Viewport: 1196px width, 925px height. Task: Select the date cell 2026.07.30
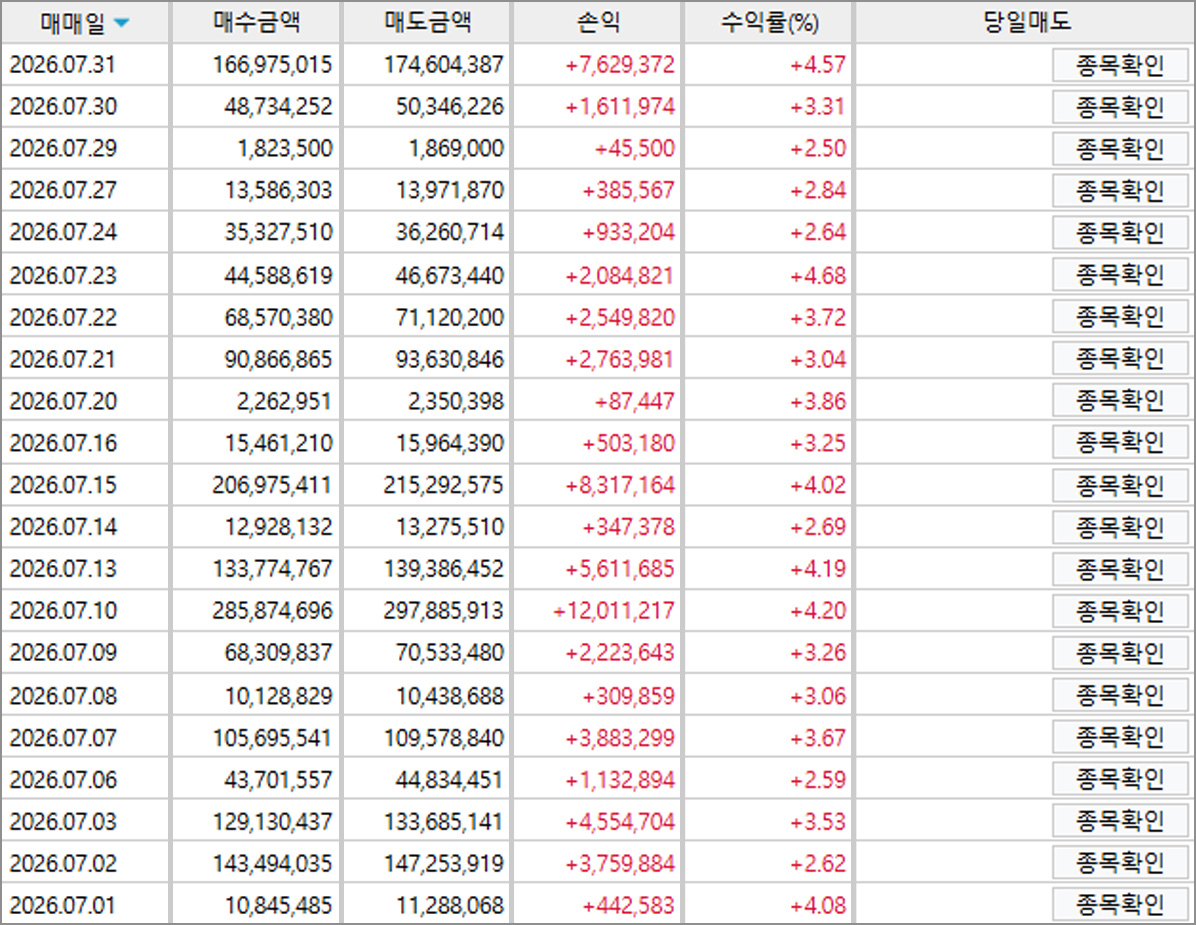point(63,107)
